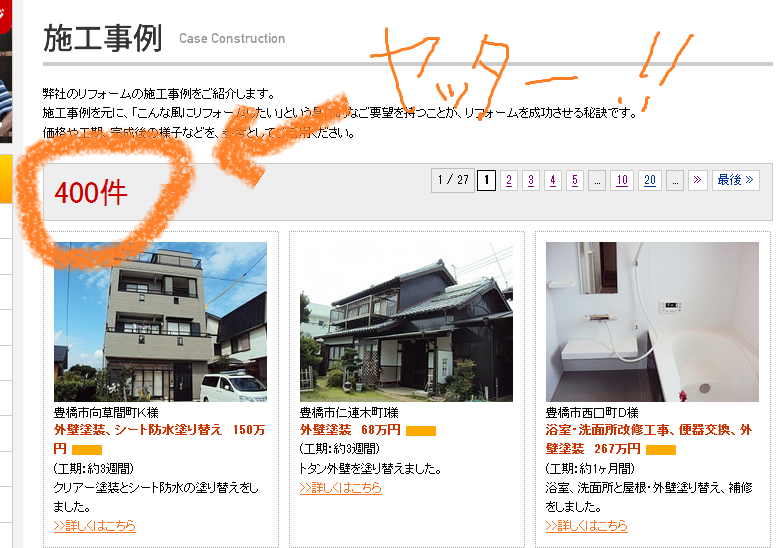Click the next page » arrow
Screen dimensions: 778x548
(697, 180)
